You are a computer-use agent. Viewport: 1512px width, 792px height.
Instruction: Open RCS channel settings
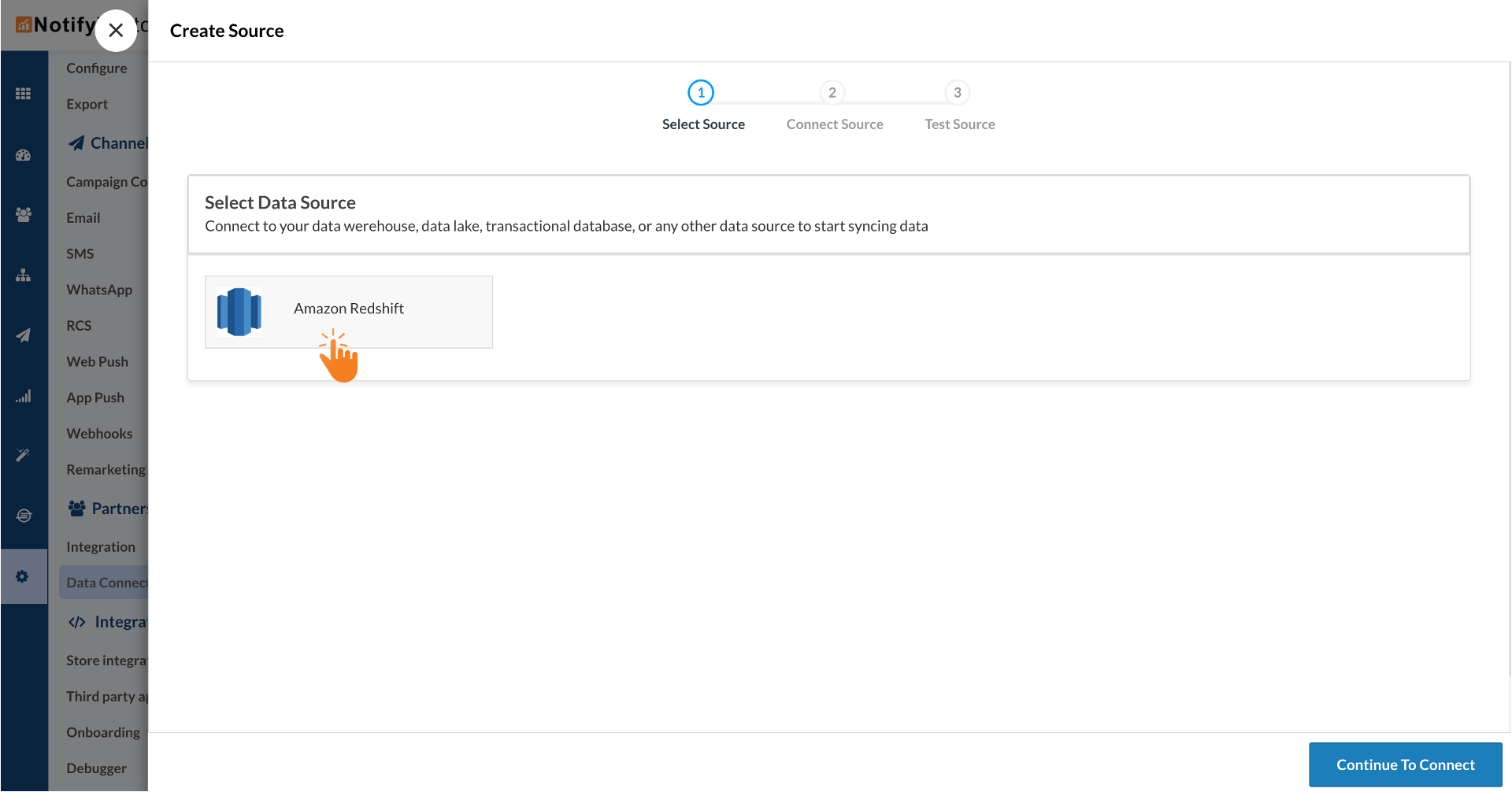pyautogui.click(x=79, y=326)
